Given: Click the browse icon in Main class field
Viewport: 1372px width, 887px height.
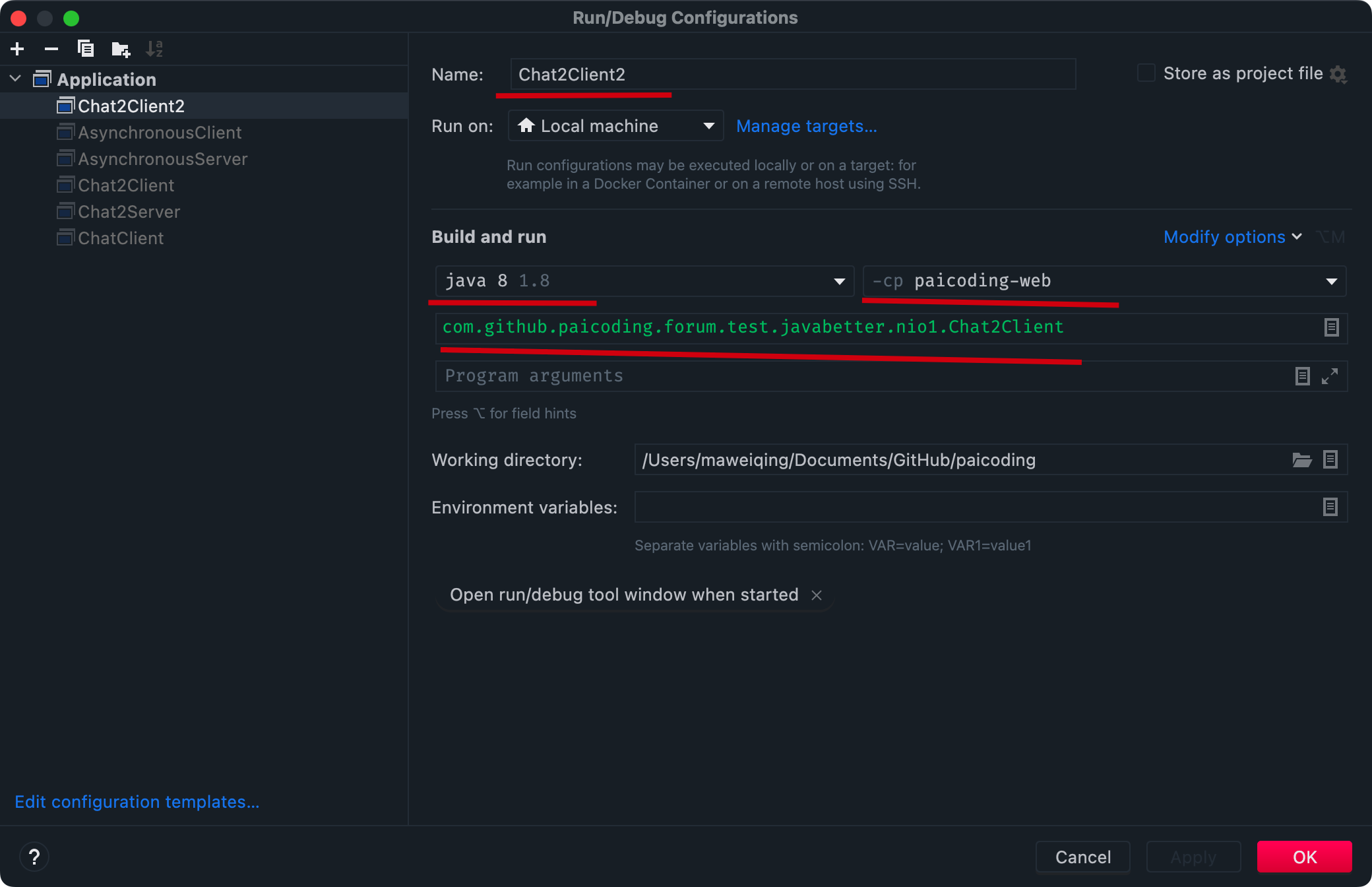Looking at the screenshot, I should point(1331,327).
